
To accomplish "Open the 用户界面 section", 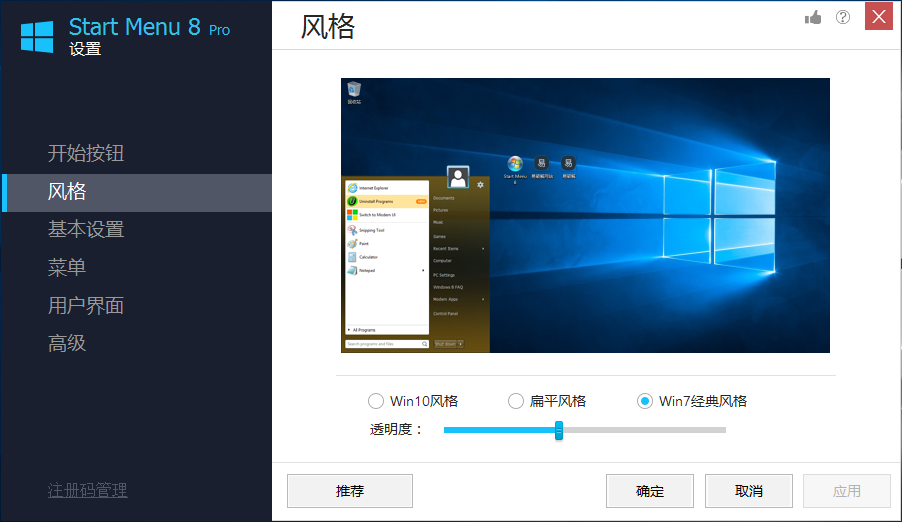I will pos(86,306).
